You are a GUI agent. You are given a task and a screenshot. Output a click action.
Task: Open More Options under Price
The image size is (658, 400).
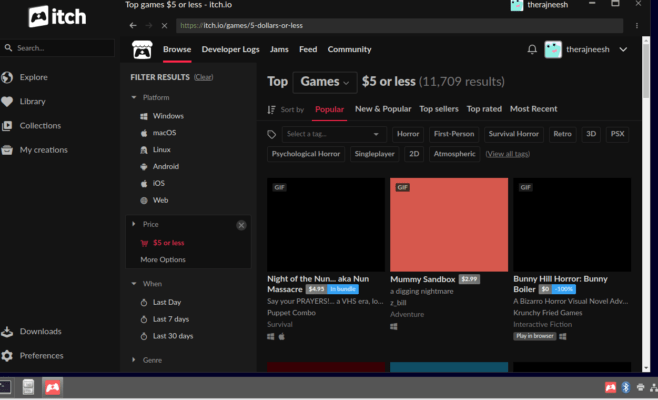pyautogui.click(x=163, y=260)
